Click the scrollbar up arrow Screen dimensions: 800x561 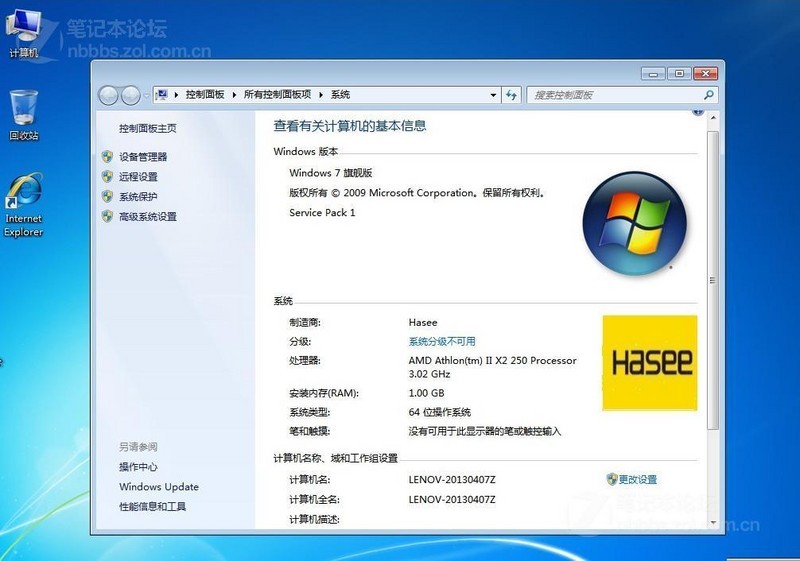tap(713, 118)
